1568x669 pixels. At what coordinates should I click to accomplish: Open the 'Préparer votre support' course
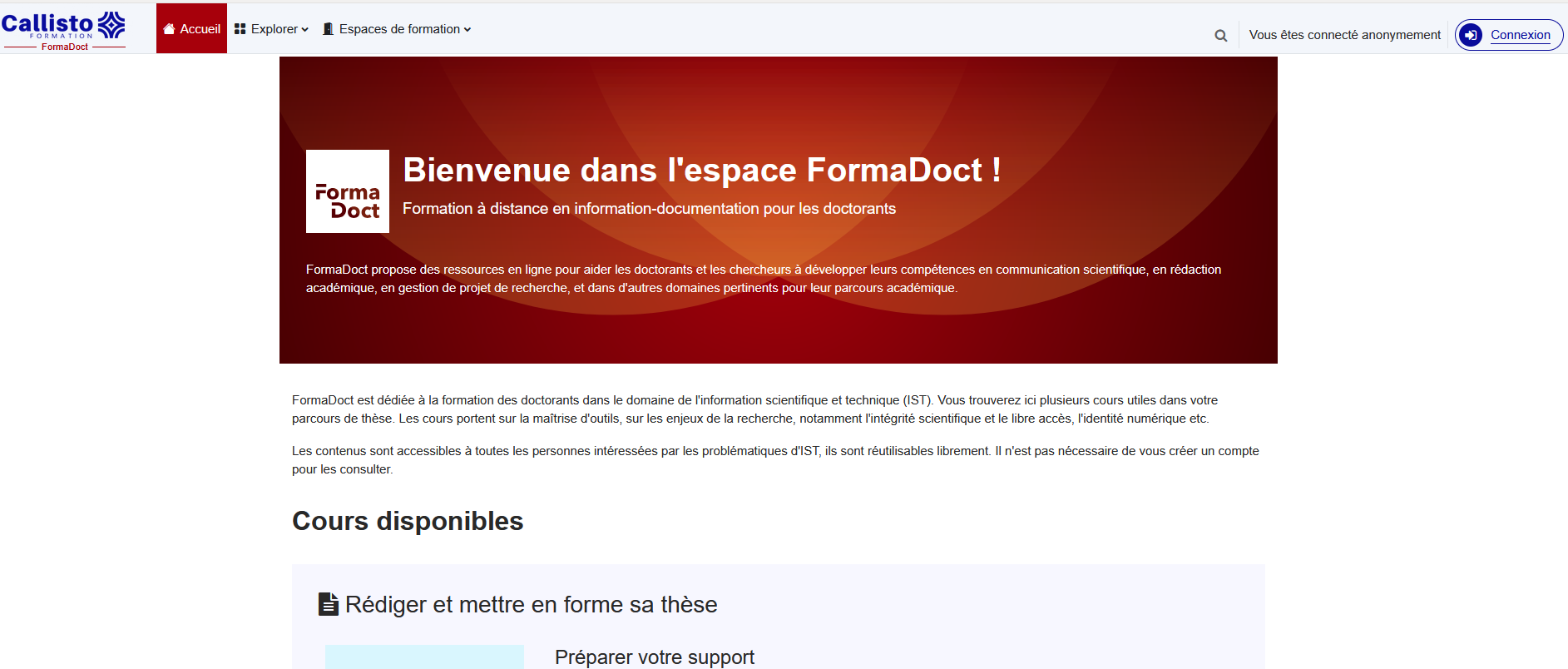click(x=655, y=657)
